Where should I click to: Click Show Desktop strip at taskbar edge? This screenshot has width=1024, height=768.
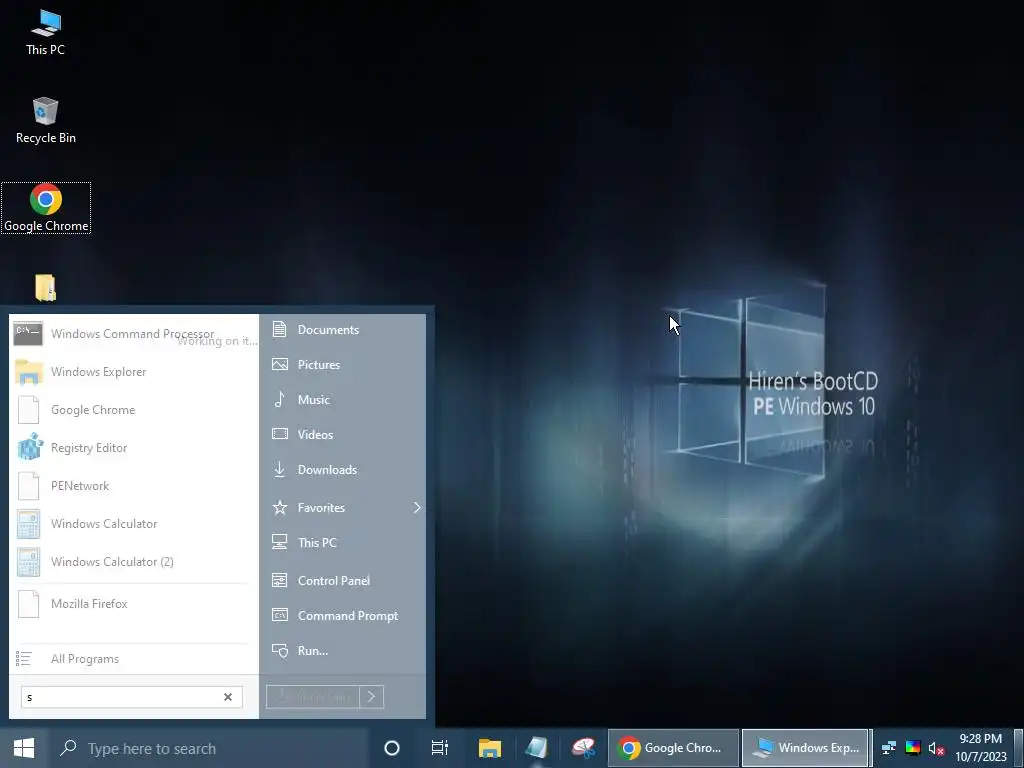(1018, 748)
